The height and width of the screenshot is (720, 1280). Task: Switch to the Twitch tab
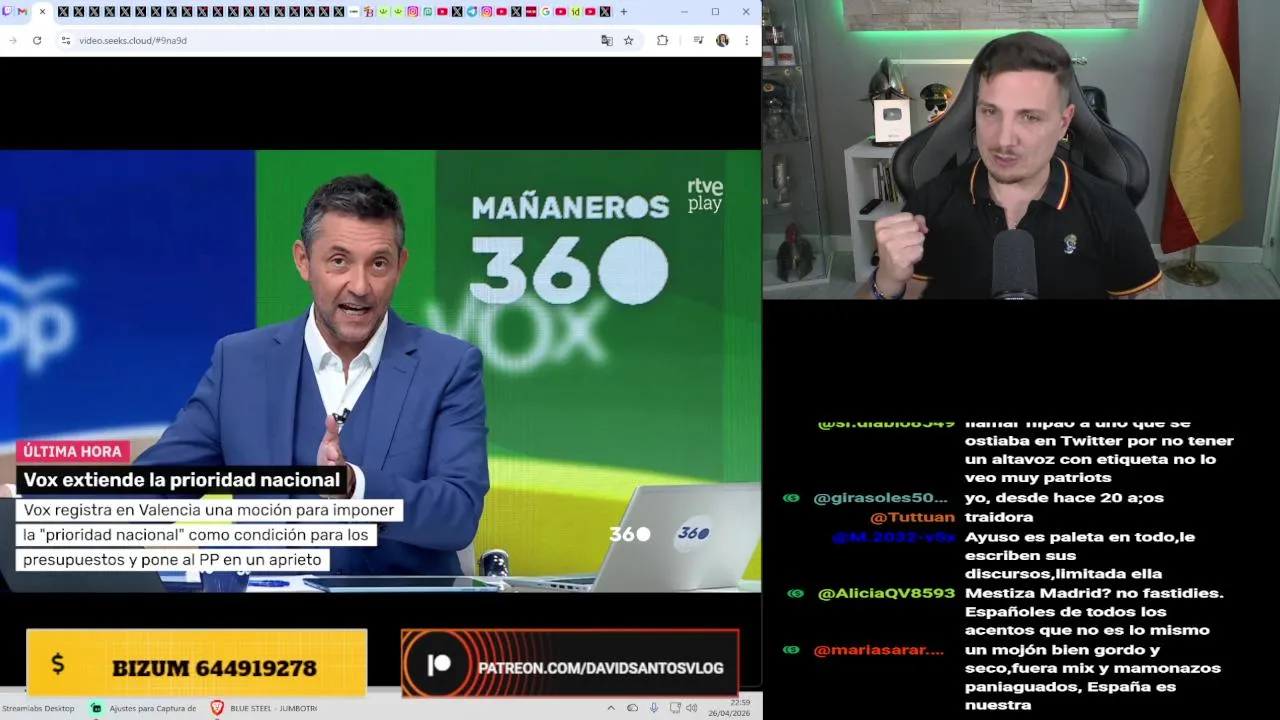tap(8, 12)
